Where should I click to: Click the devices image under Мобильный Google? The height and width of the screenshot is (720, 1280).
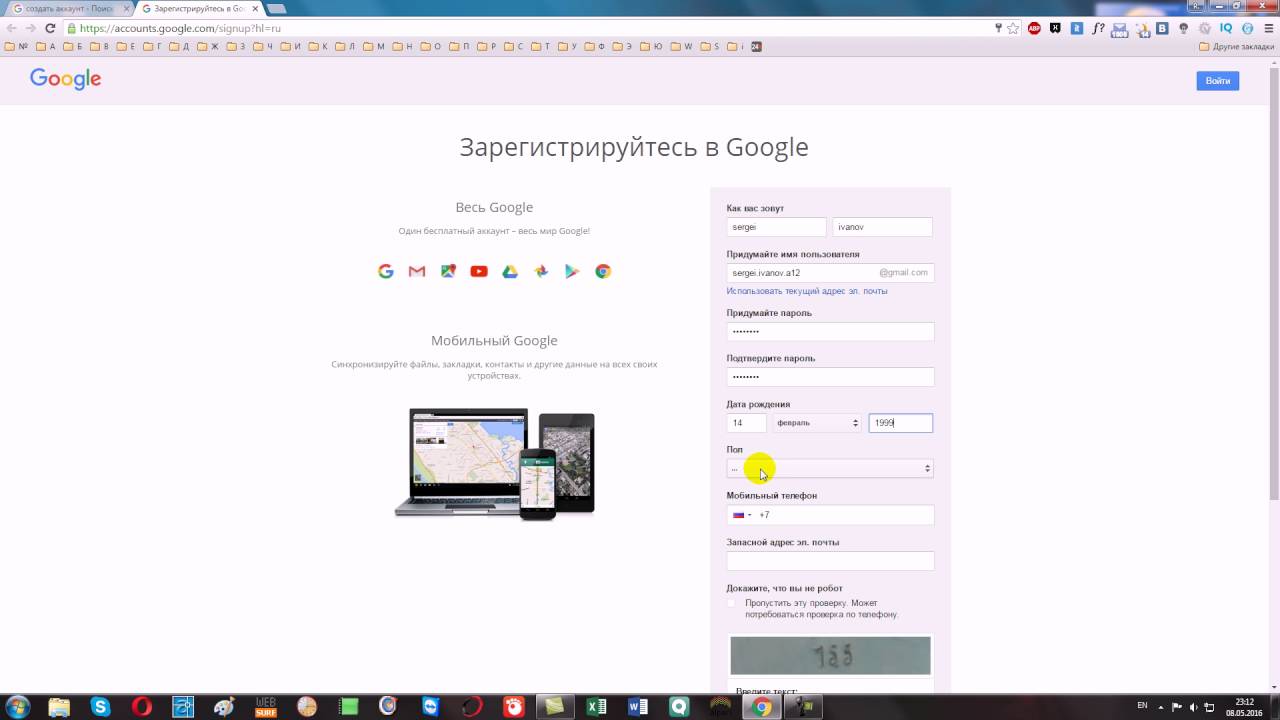[494, 464]
